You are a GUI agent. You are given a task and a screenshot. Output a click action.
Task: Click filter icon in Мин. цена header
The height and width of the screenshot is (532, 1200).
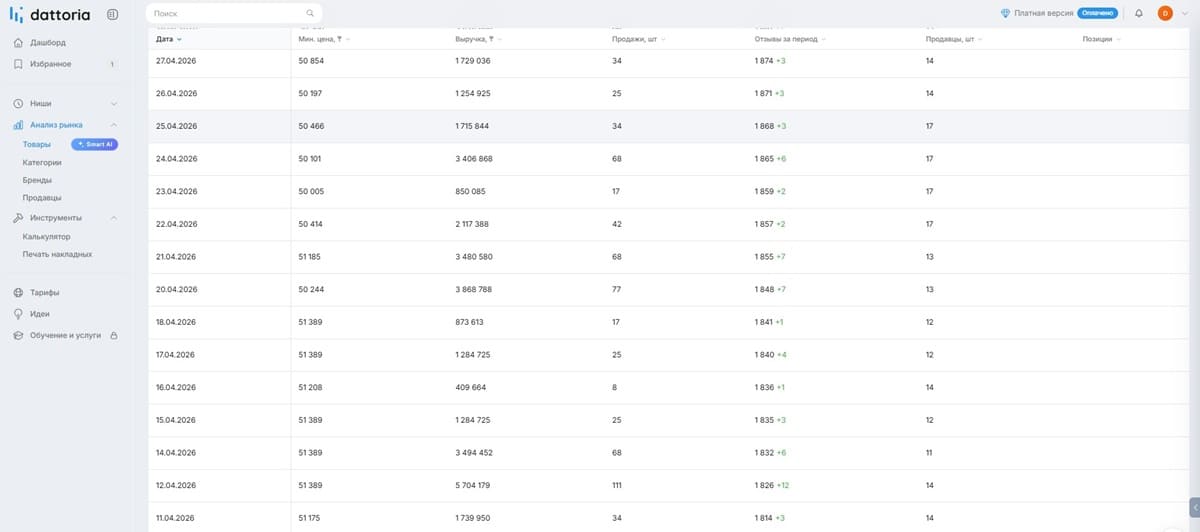339,39
